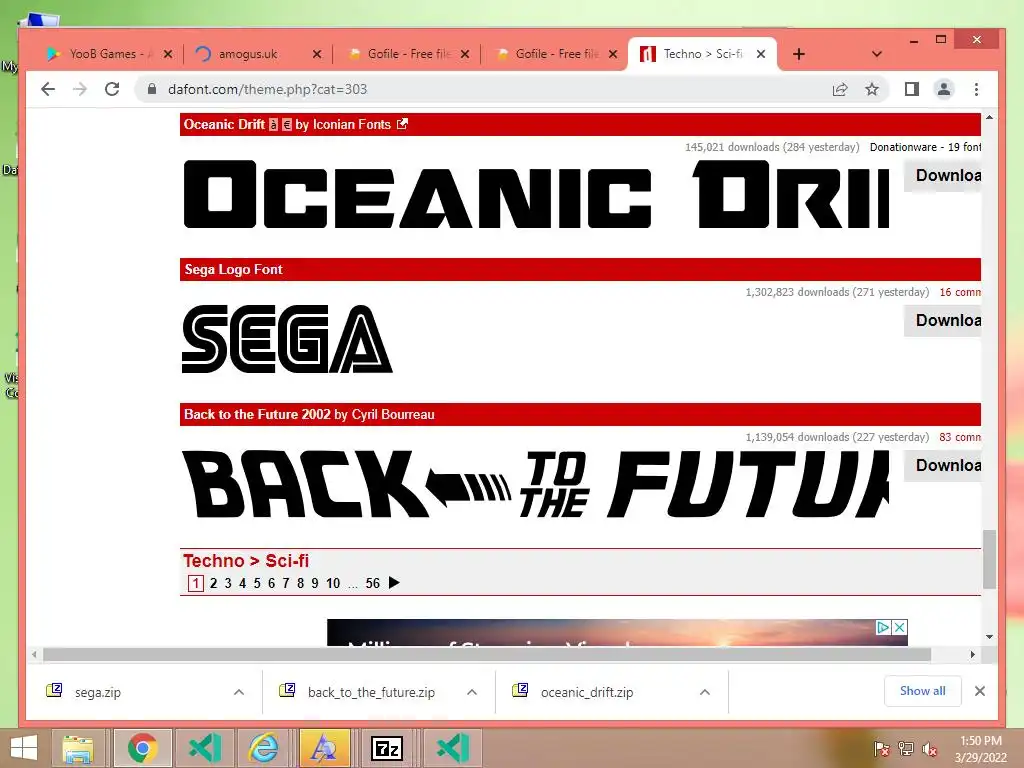Click the muted volume tray icon
1024x768 pixels.
click(930, 749)
